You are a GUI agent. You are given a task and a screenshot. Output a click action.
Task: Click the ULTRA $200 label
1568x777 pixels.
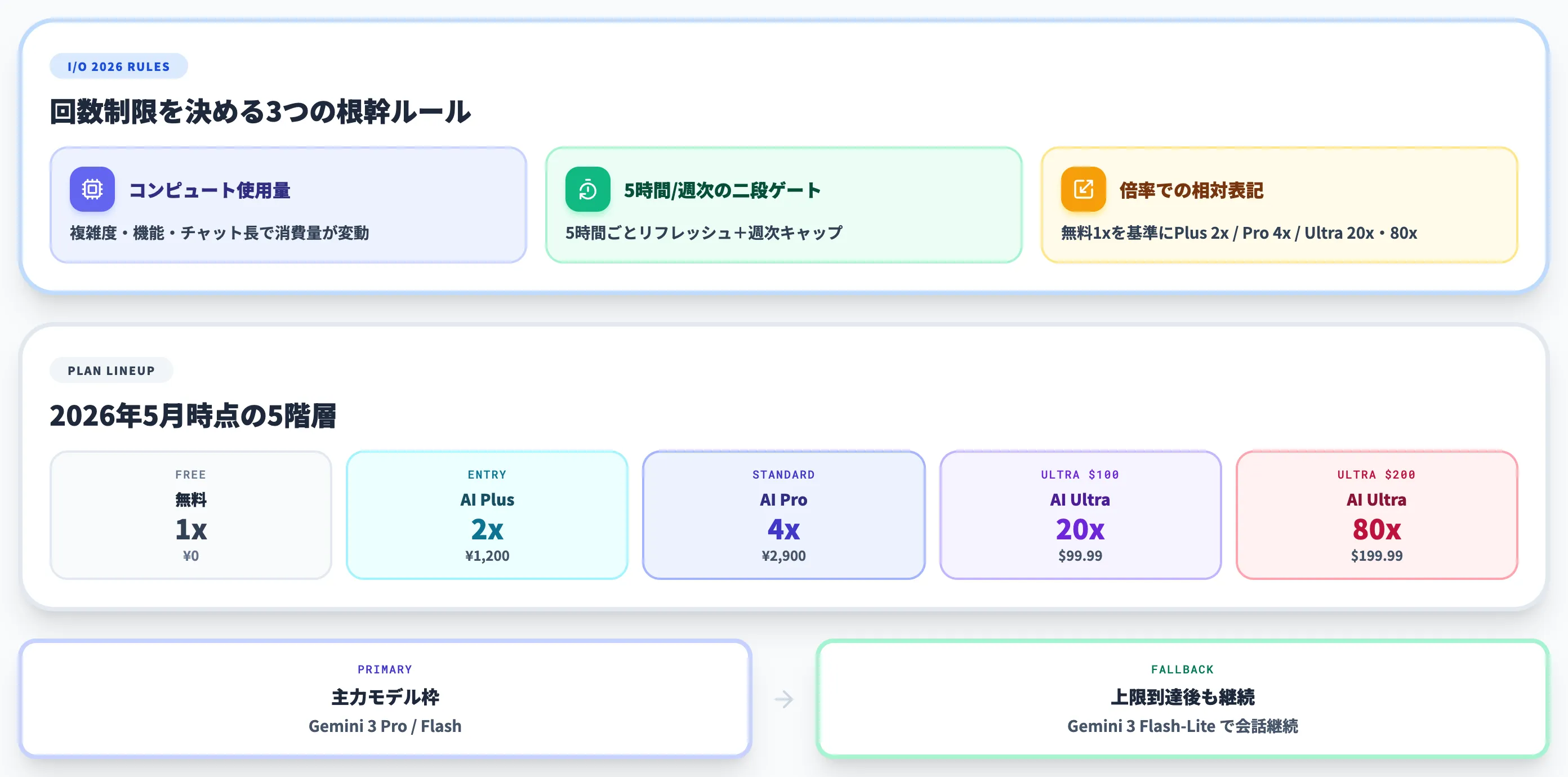click(1377, 475)
